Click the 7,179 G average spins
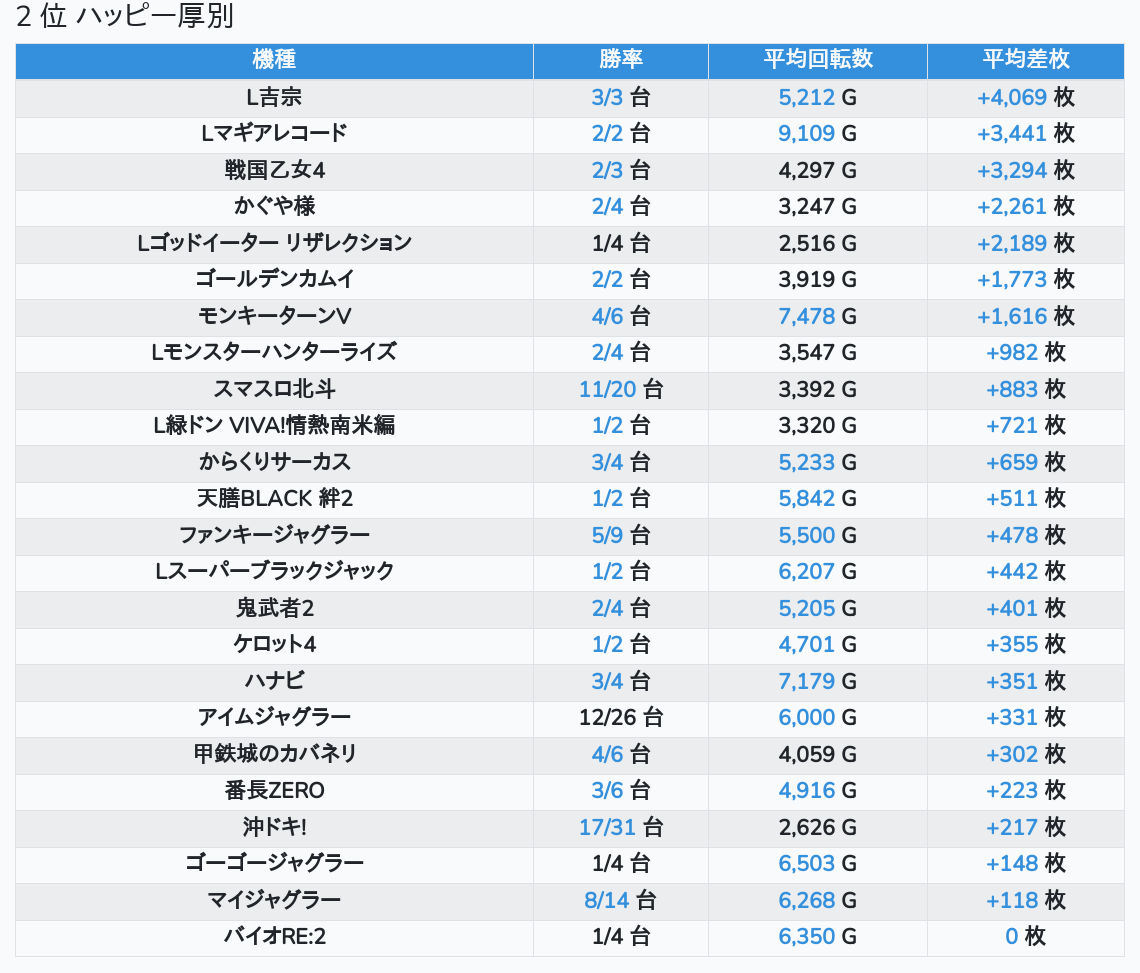 pyautogui.click(x=818, y=681)
